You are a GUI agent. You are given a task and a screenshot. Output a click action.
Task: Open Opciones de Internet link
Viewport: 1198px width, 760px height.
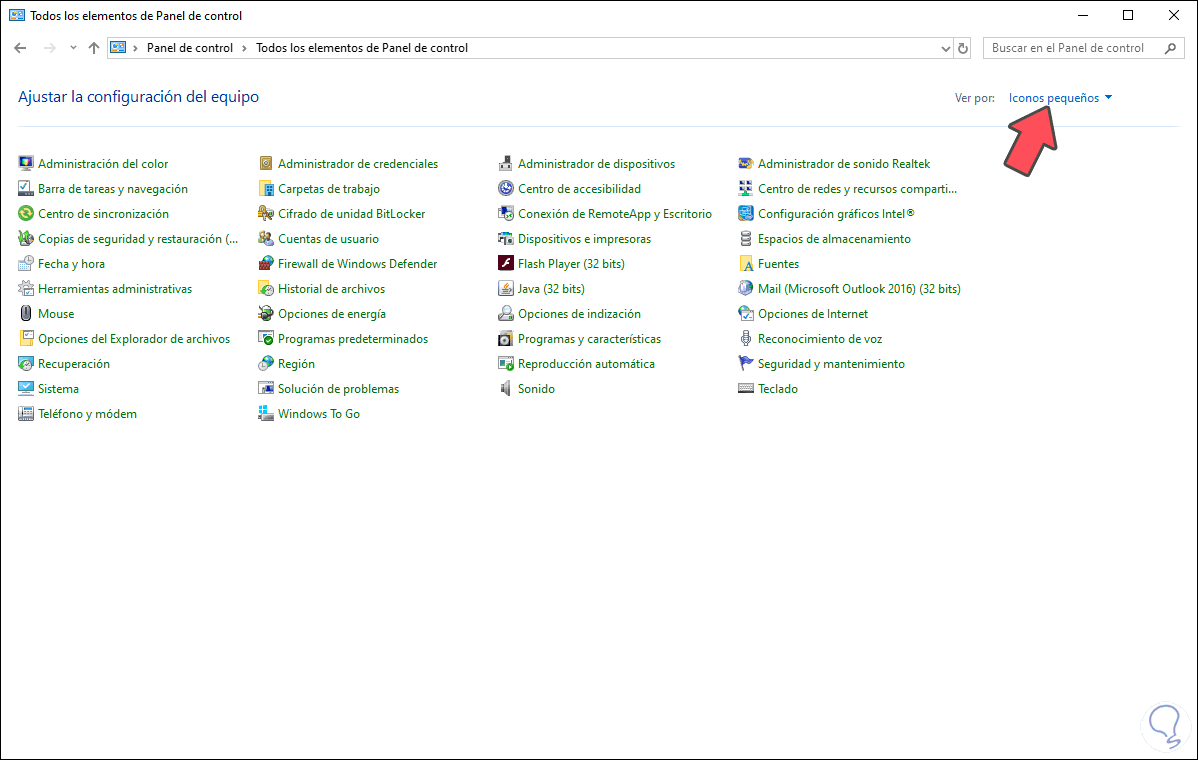[813, 314]
